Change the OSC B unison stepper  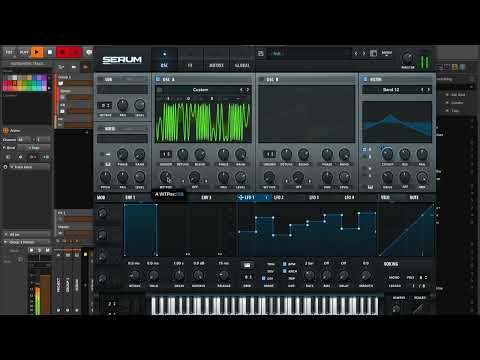pyautogui.click(x=269, y=154)
